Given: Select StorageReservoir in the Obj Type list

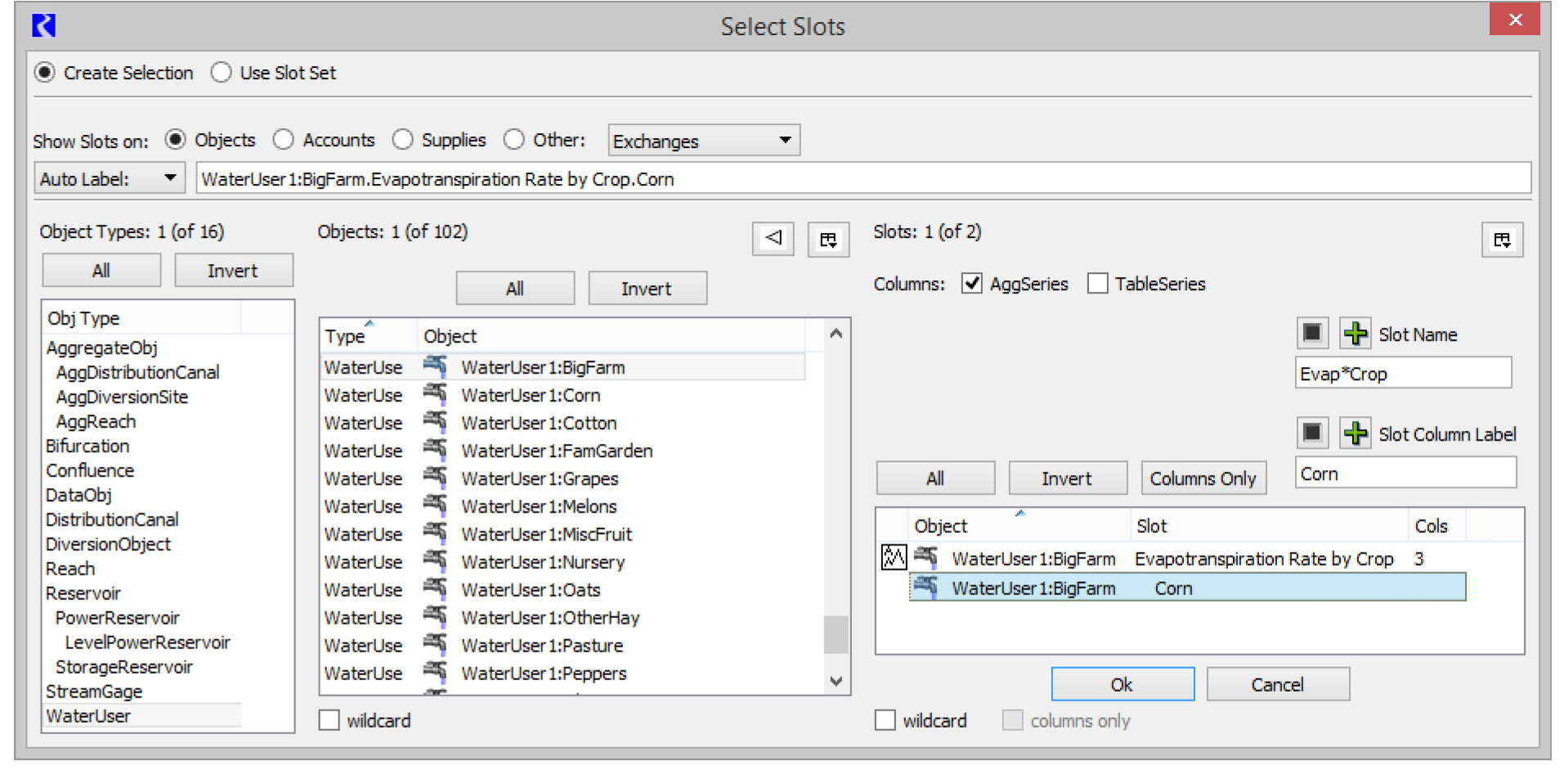Looking at the screenshot, I should click(123, 667).
